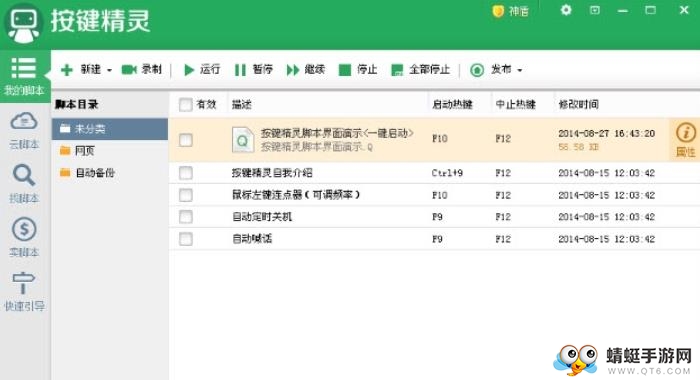Minimize the 按键精灵 window
The image size is (700, 380).
pyautogui.click(x=623, y=10)
